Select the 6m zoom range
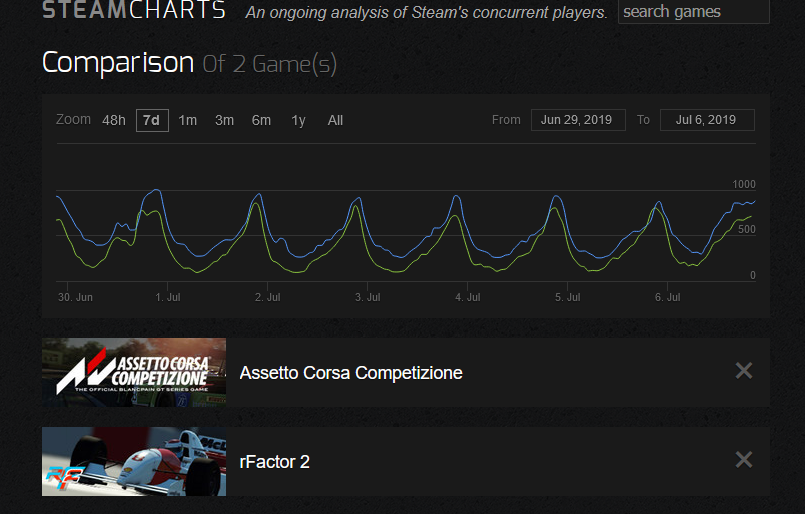 pyautogui.click(x=261, y=120)
